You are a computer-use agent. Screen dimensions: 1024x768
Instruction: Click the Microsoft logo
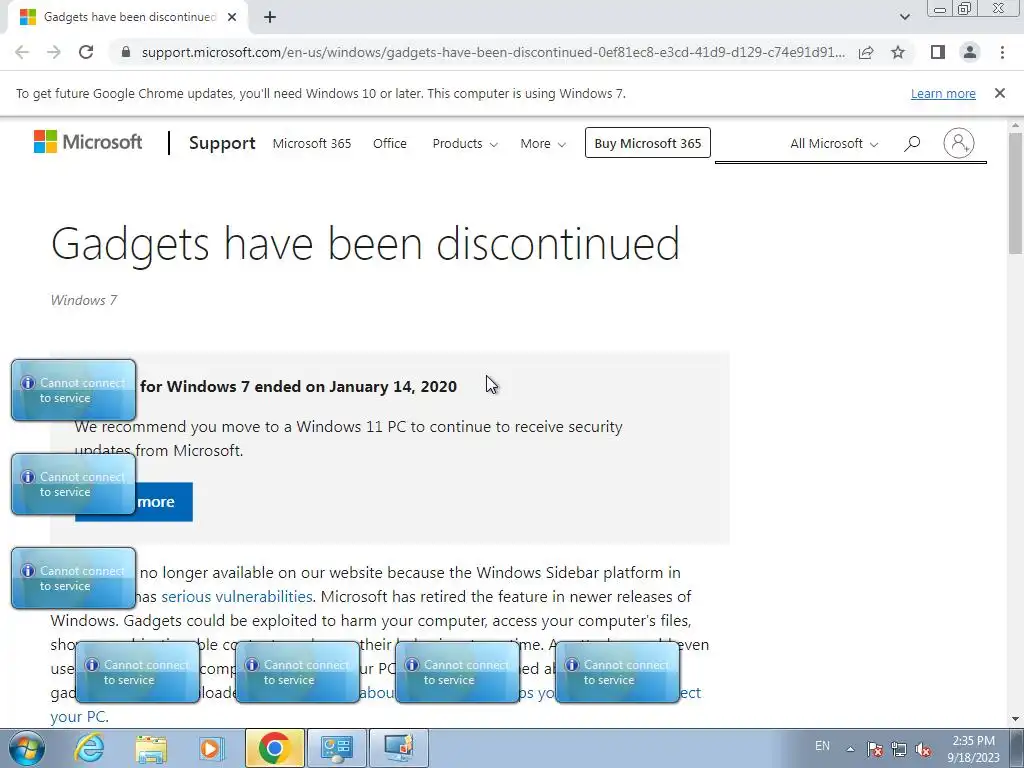(x=88, y=142)
